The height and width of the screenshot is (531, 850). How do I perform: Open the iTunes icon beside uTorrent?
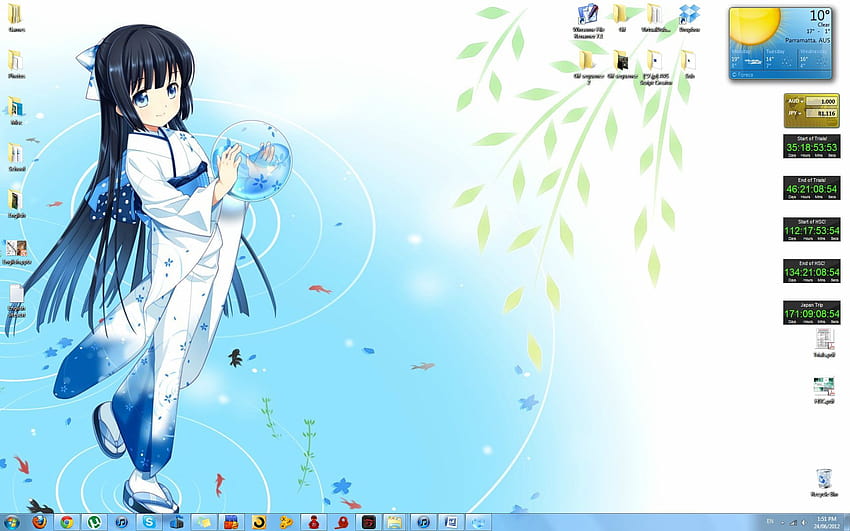[121, 522]
